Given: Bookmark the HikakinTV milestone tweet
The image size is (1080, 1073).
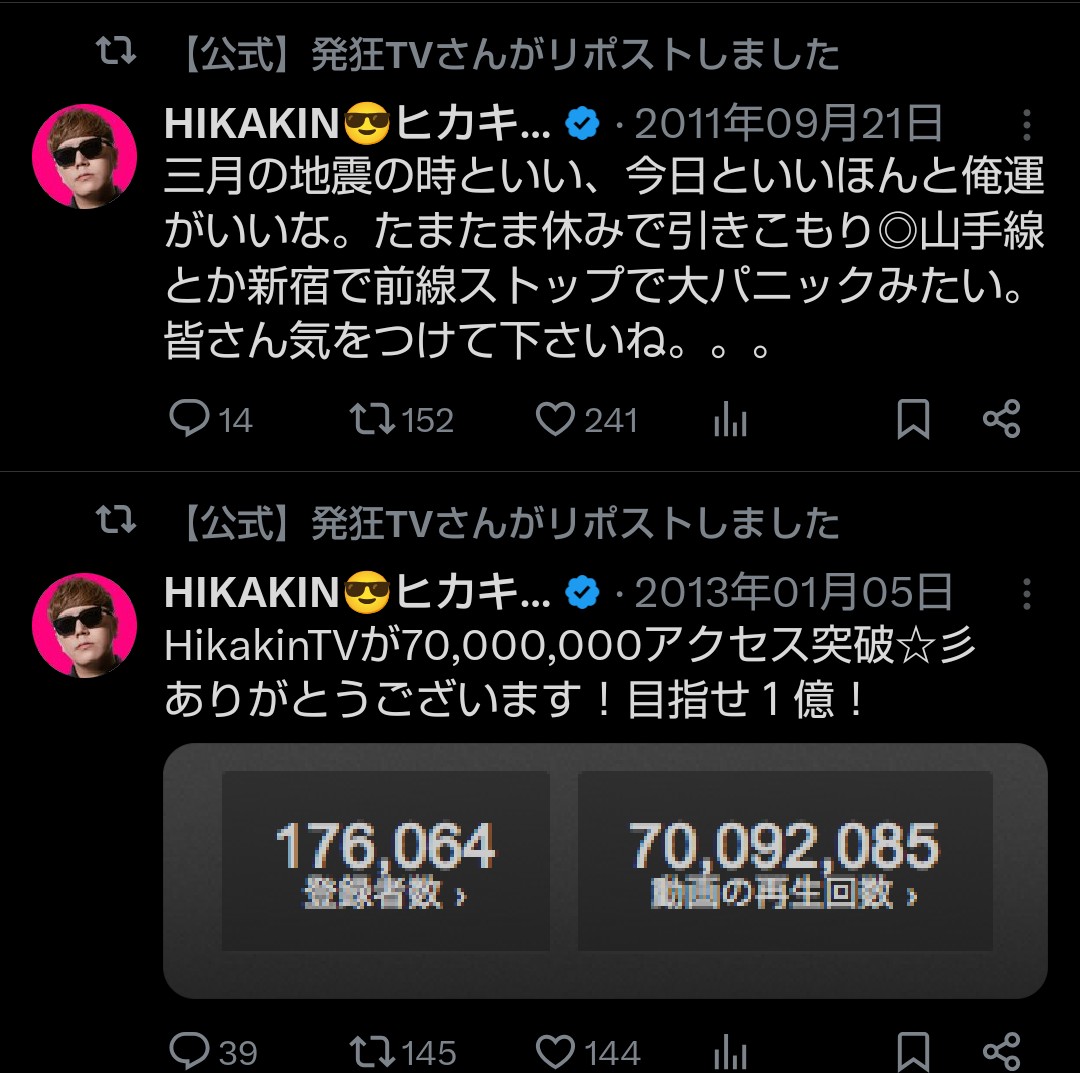Looking at the screenshot, I should click(x=913, y=1052).
